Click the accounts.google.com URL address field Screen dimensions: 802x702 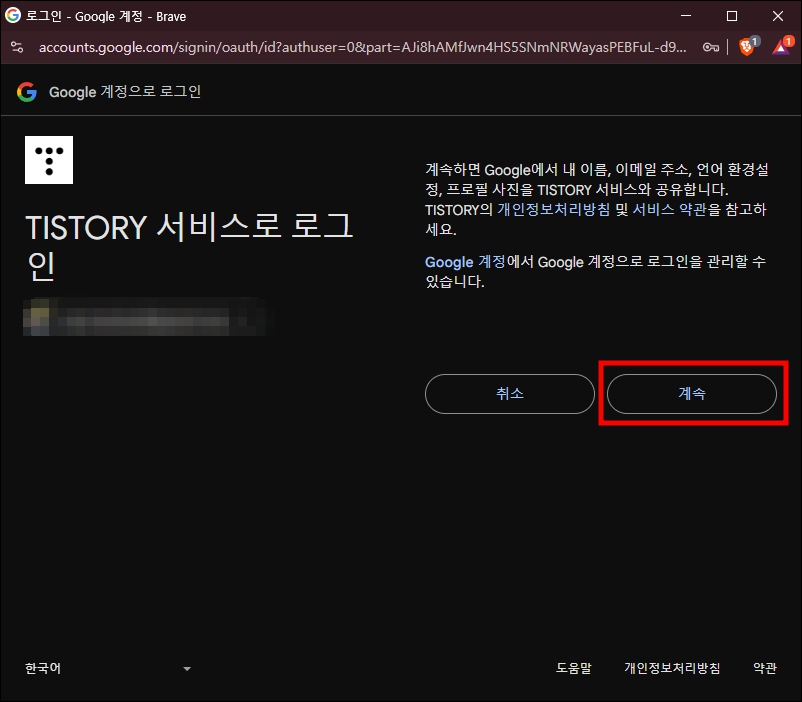pyautogui.click(x=362, y=47)
